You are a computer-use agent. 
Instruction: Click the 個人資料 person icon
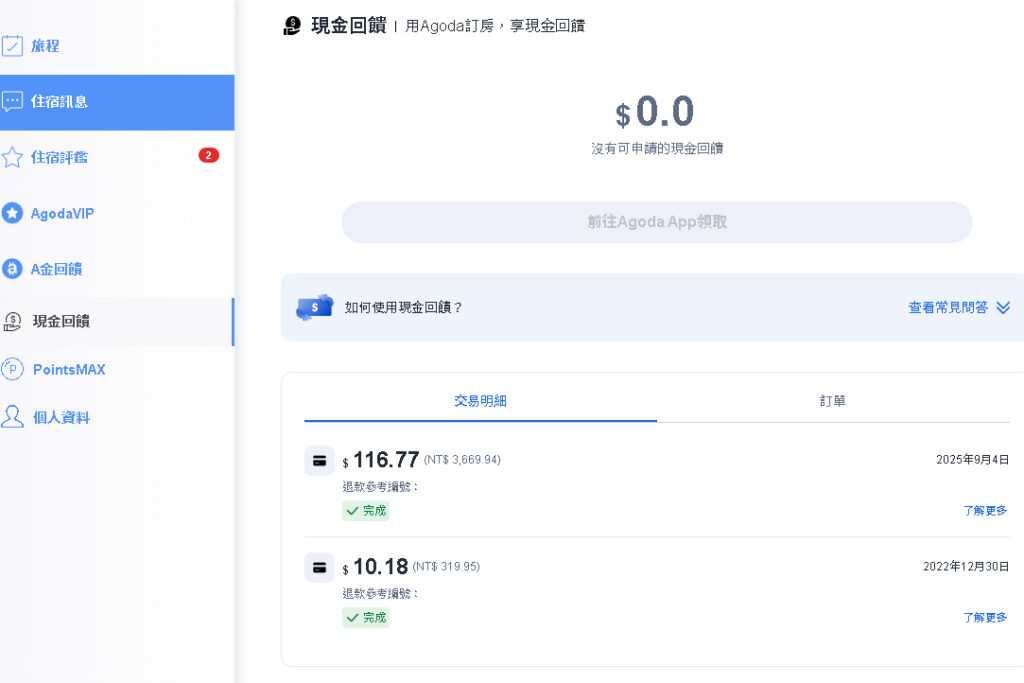[12, 417]
